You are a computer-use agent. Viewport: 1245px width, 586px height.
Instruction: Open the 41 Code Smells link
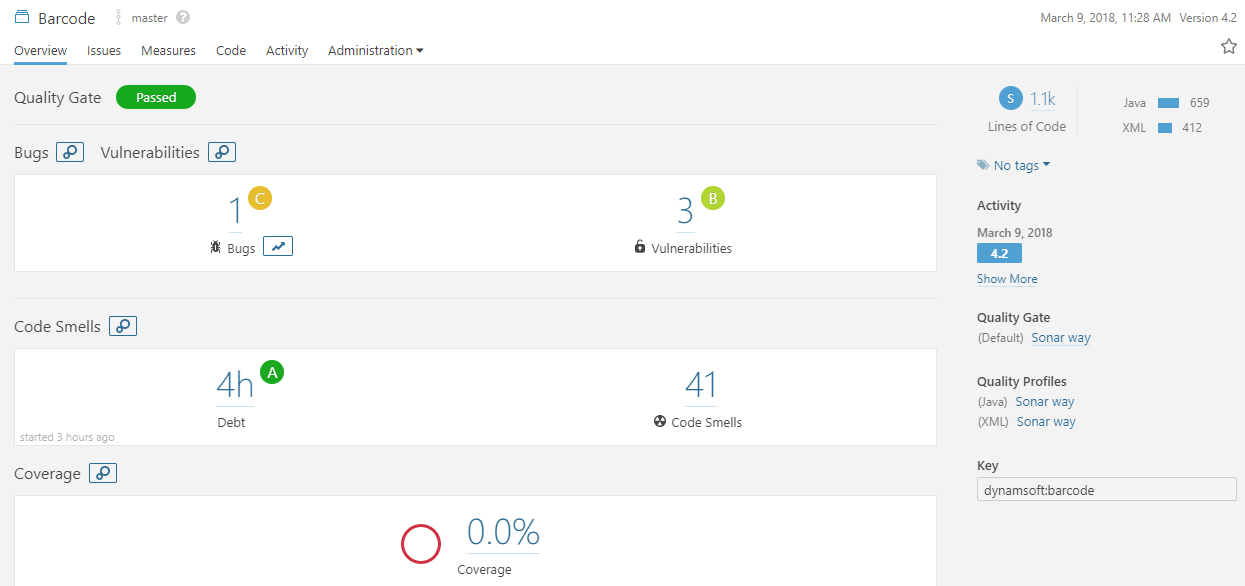coord(701,386)
